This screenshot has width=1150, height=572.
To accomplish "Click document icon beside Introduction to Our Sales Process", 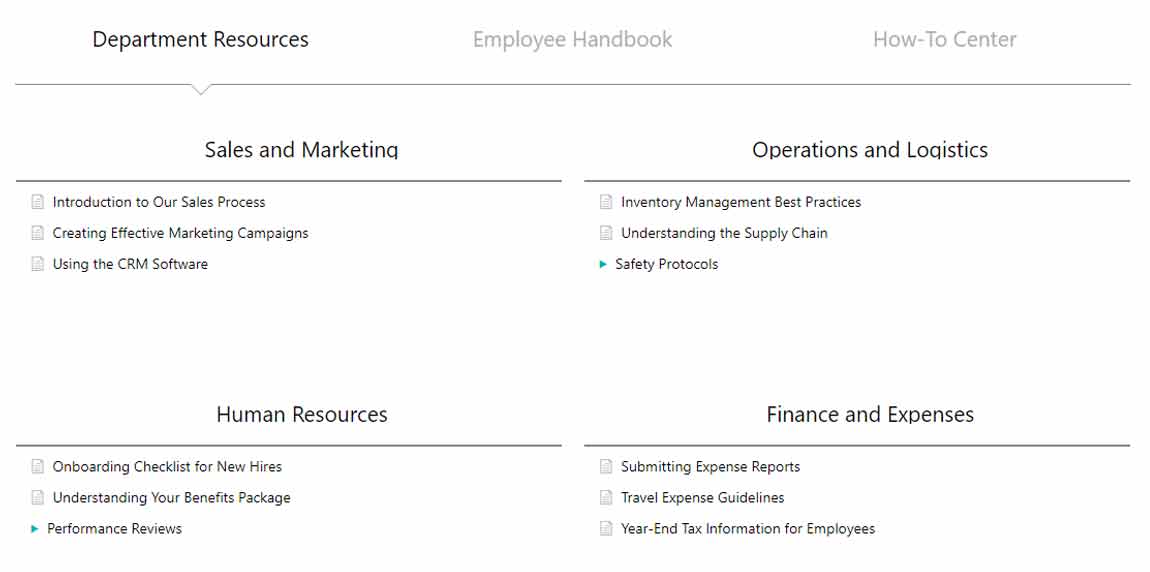I will [38, 202].
